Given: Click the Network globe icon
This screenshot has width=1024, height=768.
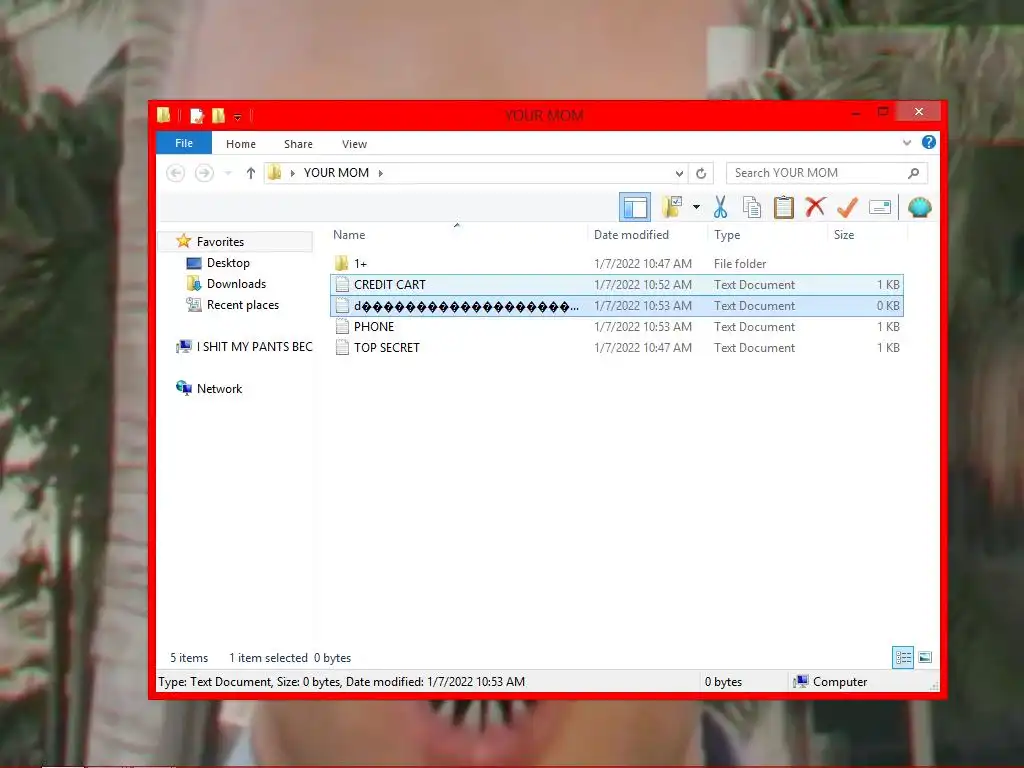Looking at the screenshot, I should point(184,388).
